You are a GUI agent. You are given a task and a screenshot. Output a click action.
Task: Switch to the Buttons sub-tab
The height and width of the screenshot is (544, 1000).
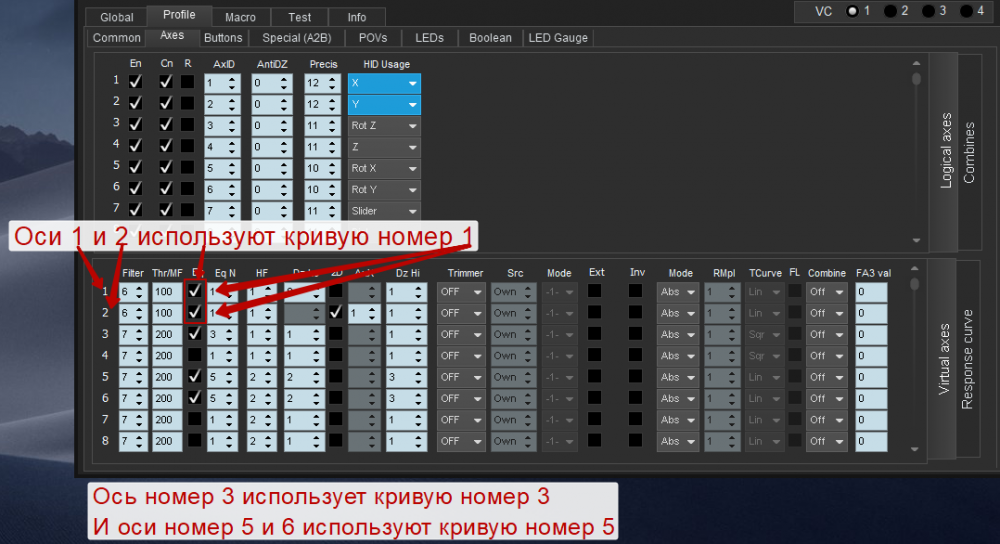pos(223,38)
